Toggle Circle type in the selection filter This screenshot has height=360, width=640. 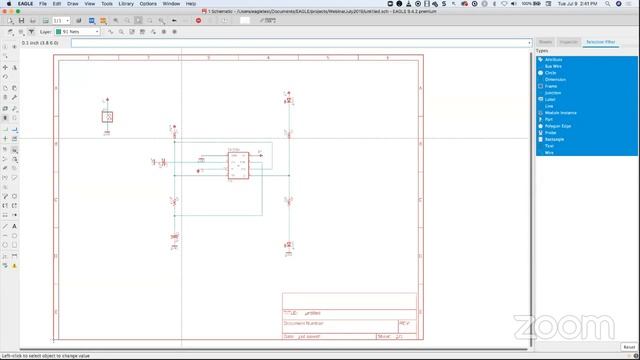tap(587, 73)
